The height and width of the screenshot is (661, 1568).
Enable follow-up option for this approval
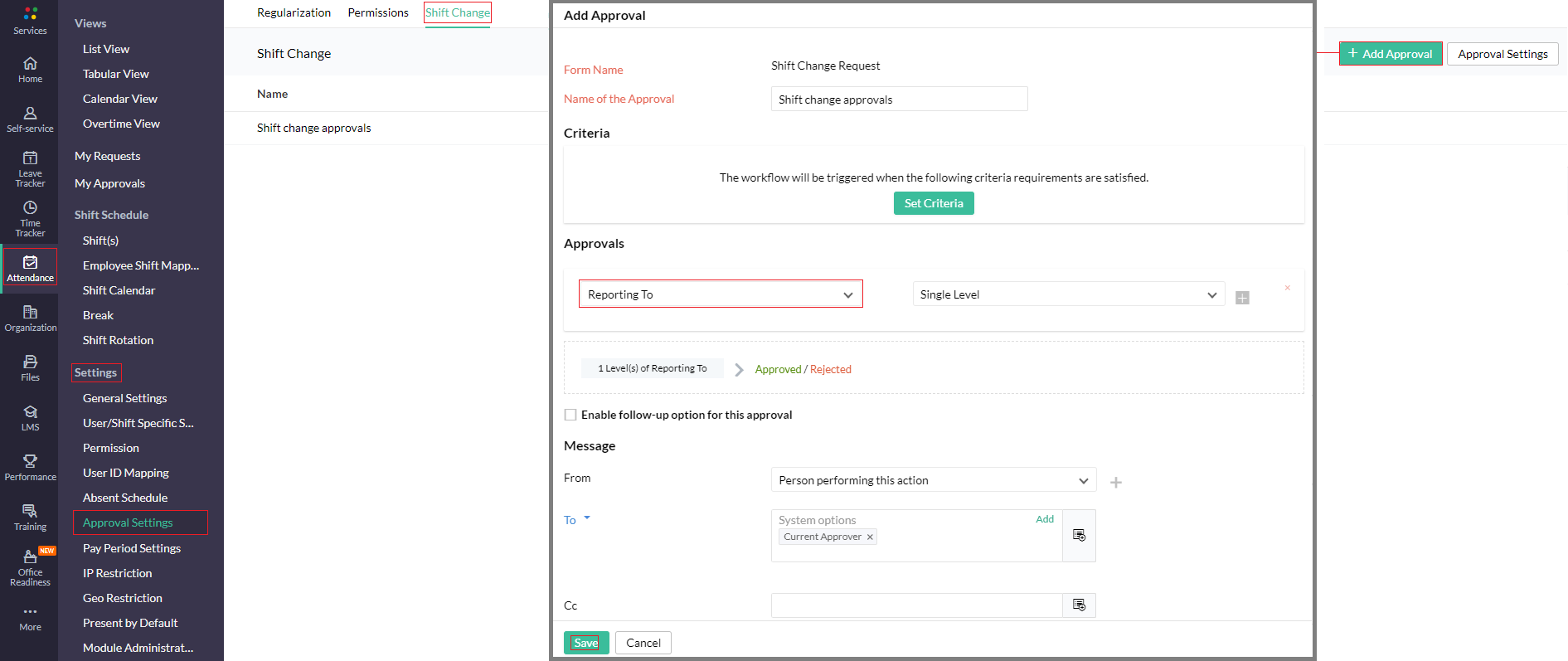point(570,415)
